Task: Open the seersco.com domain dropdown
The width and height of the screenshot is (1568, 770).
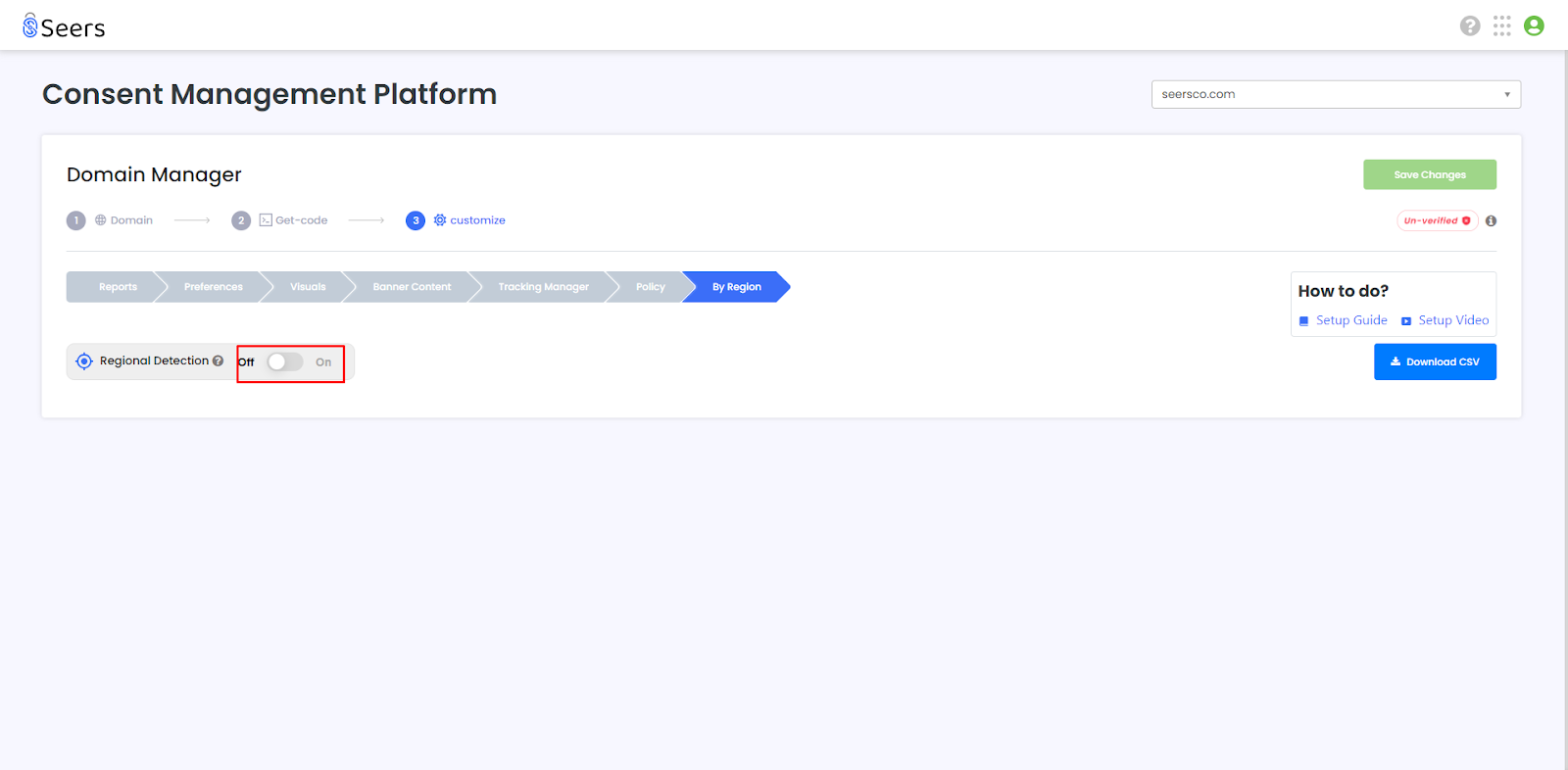Action: click(1336, 94)
